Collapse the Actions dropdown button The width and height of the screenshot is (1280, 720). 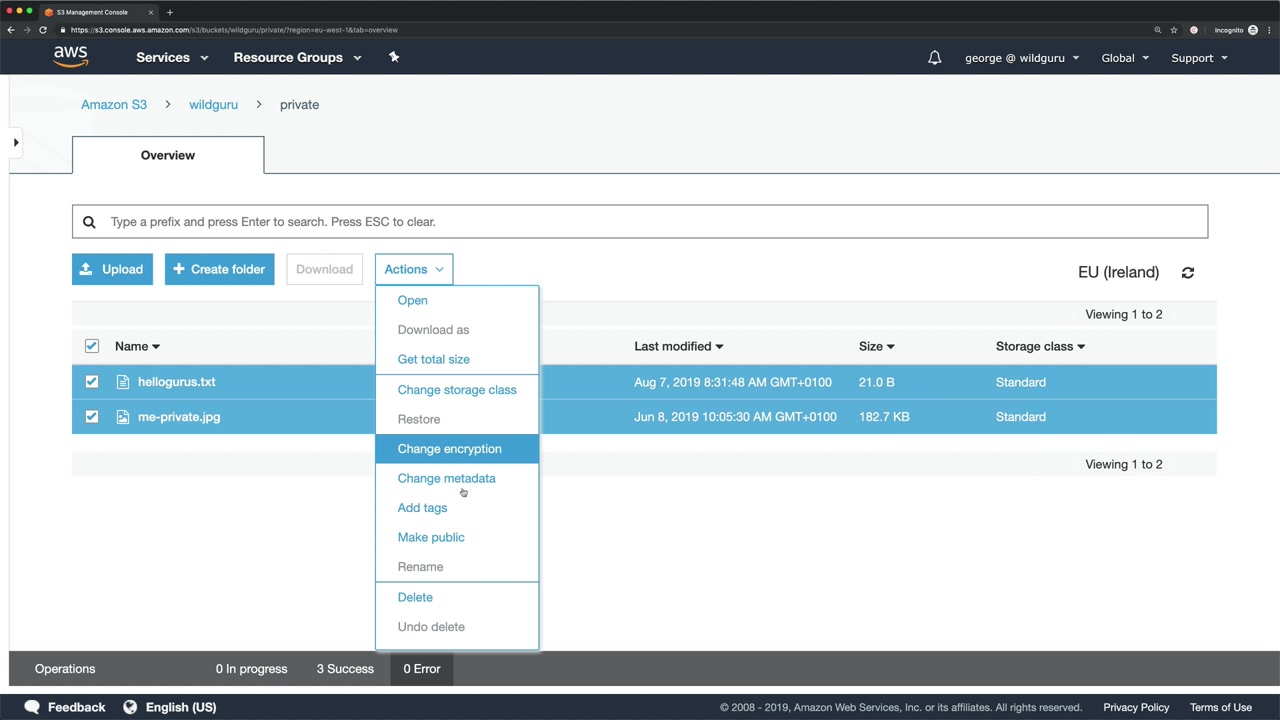tap(414, 269)
